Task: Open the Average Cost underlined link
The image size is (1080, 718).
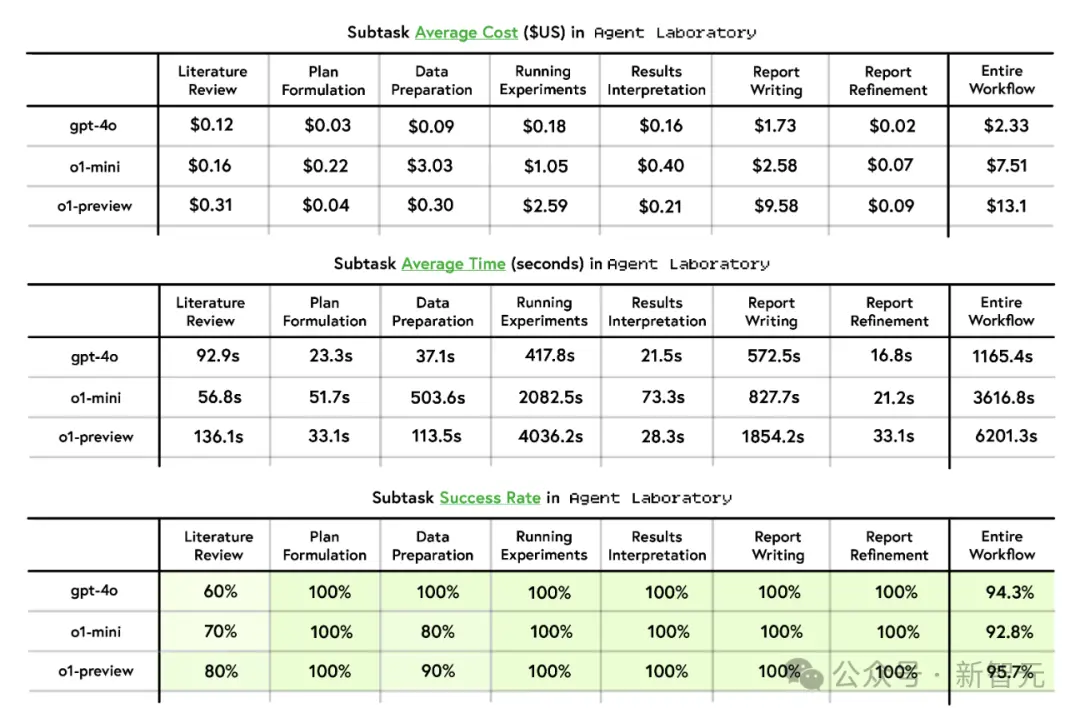Action: tap(466, 32)
